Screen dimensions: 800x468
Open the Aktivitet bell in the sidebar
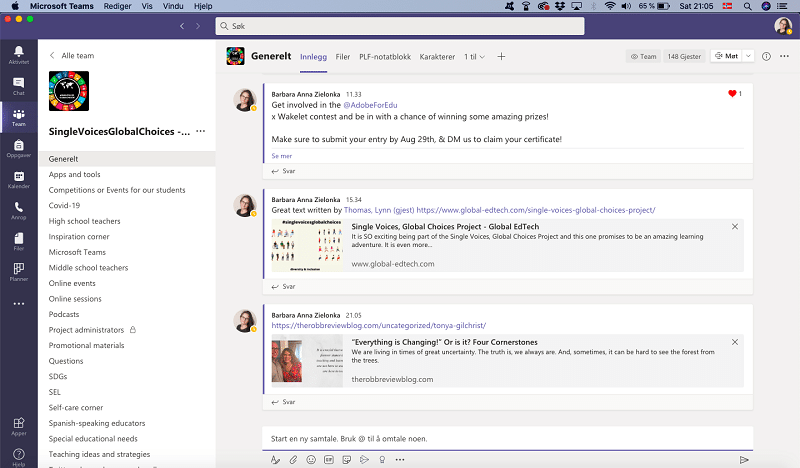[18, 52]
